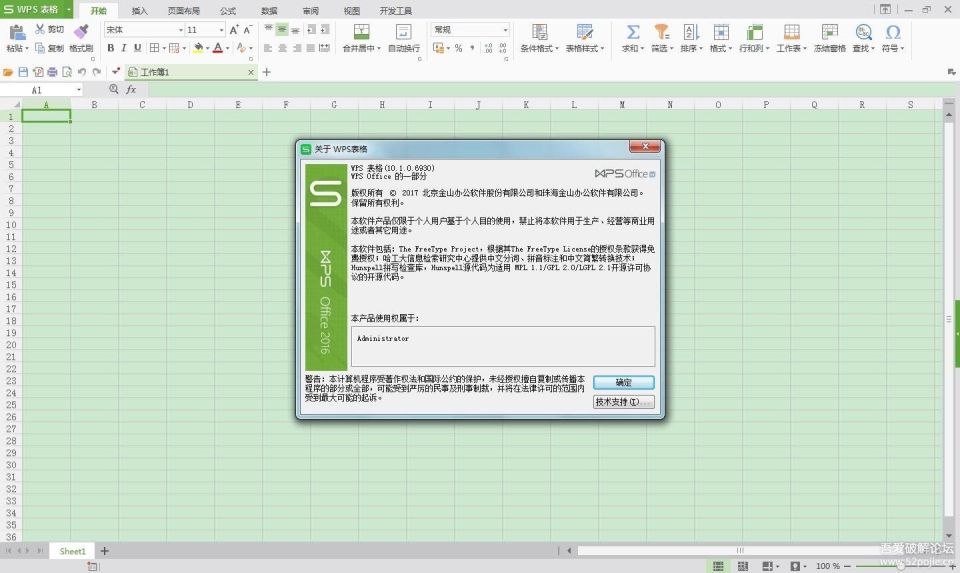Close the 工作簿1 document tab
960x573 pixels.
[x=250, y=72]
